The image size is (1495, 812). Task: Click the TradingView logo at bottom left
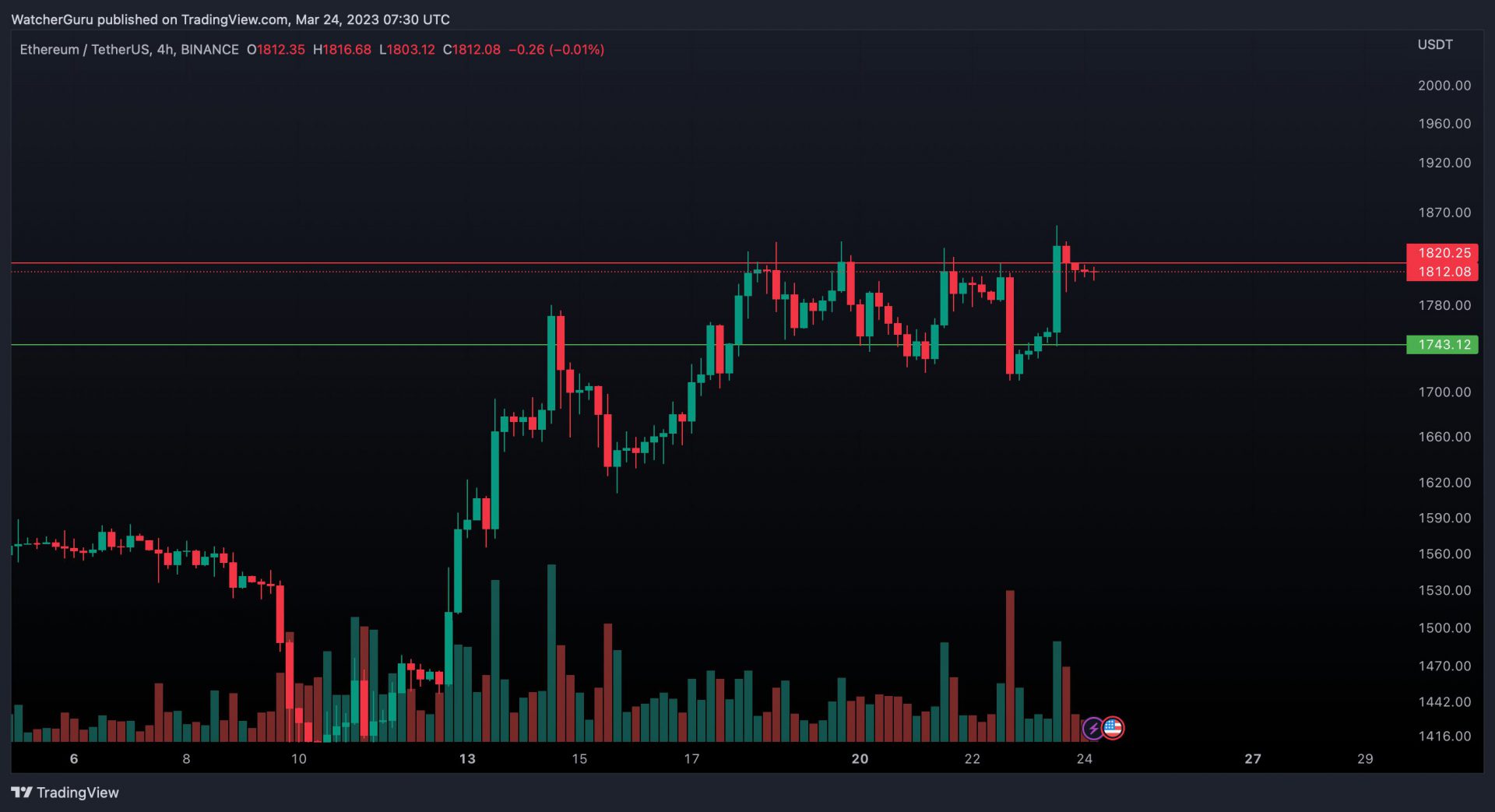point(65,793)
